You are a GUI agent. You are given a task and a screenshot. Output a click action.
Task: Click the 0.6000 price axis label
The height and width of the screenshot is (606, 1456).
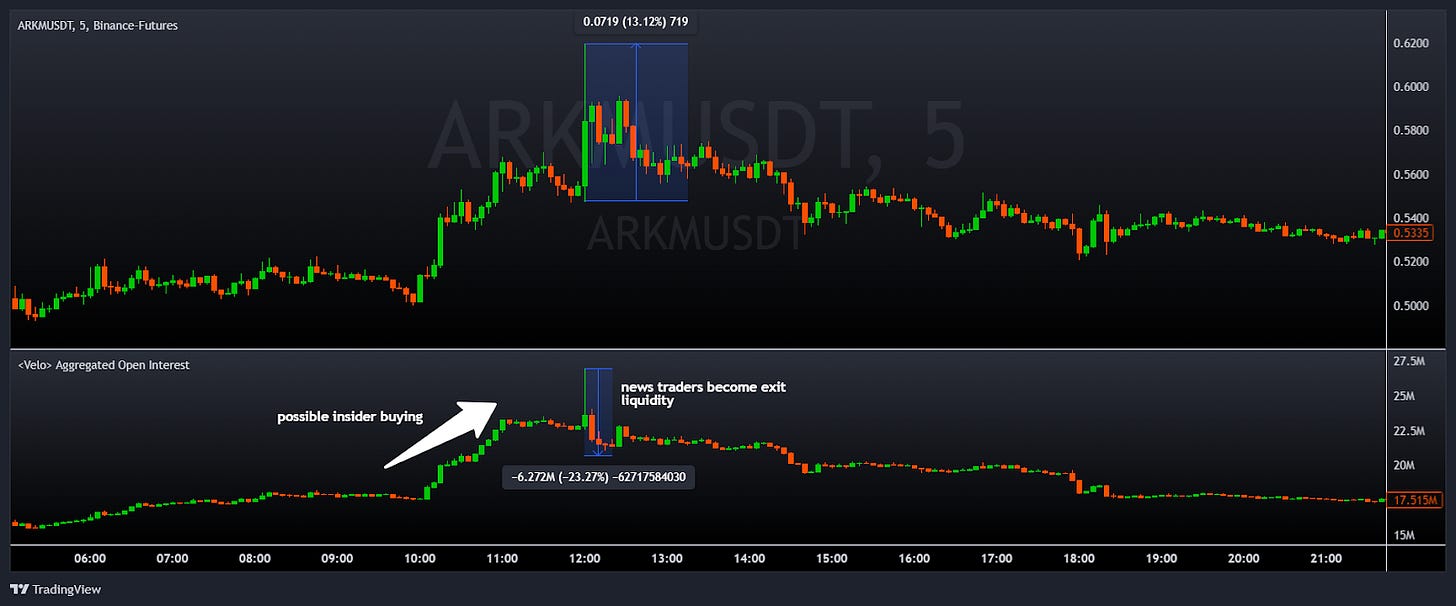(1413, 87)
